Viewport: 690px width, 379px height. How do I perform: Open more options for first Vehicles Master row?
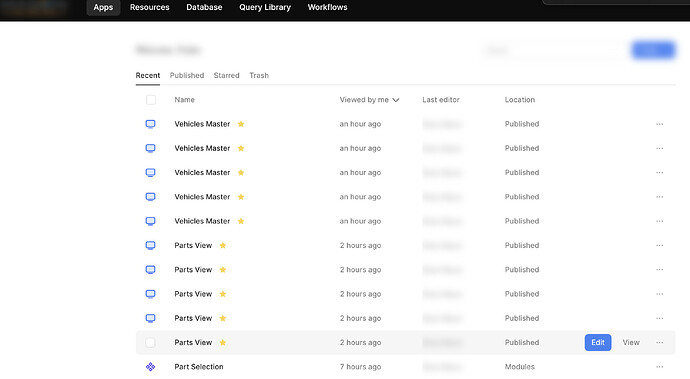(659, 124)
